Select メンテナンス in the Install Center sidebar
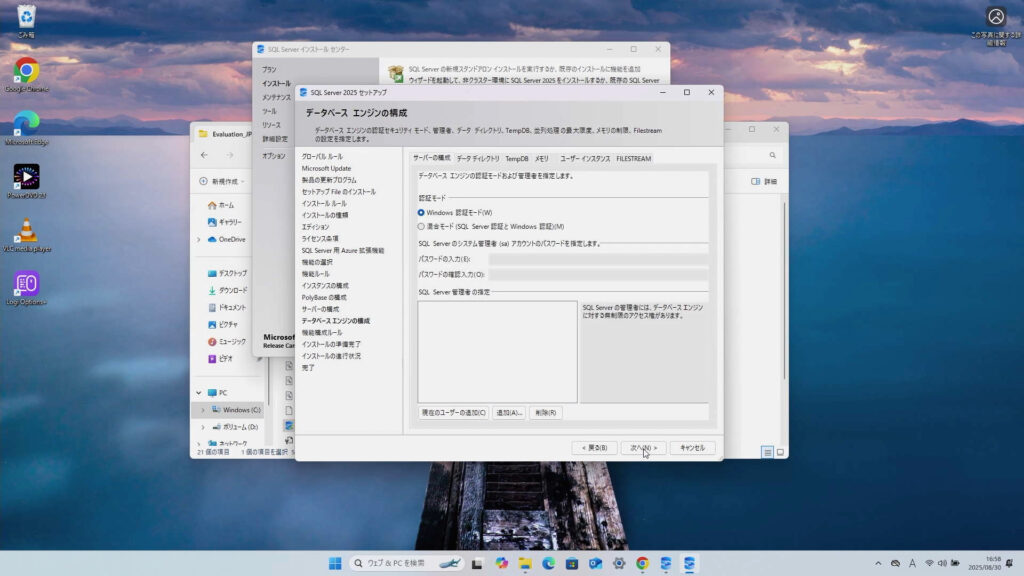The image size is (1024, 576). click(276, 97)
